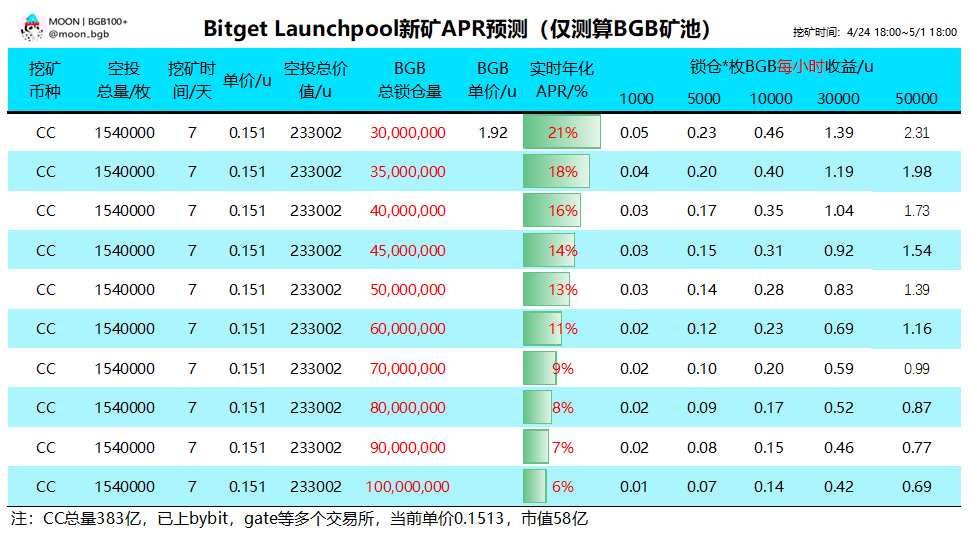Click 1540000 cell in the 50,000,000 row
The image size is (970, 540).
124,289
